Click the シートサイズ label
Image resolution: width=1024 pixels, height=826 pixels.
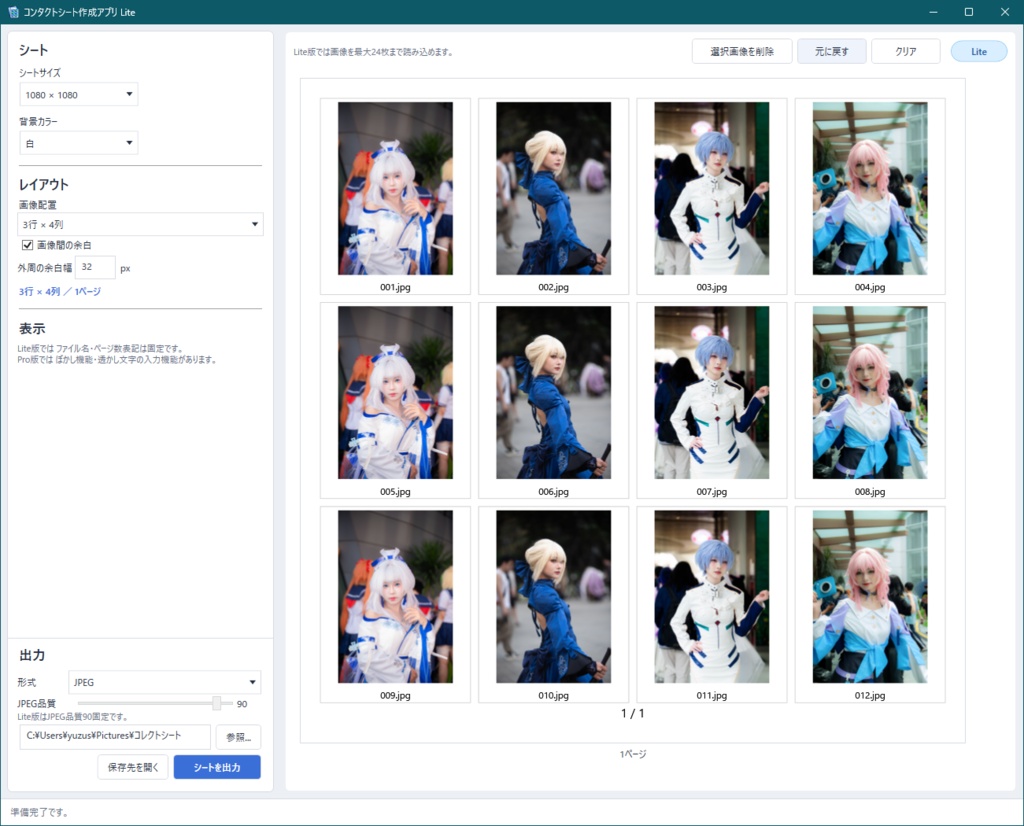tap(40, 72)
